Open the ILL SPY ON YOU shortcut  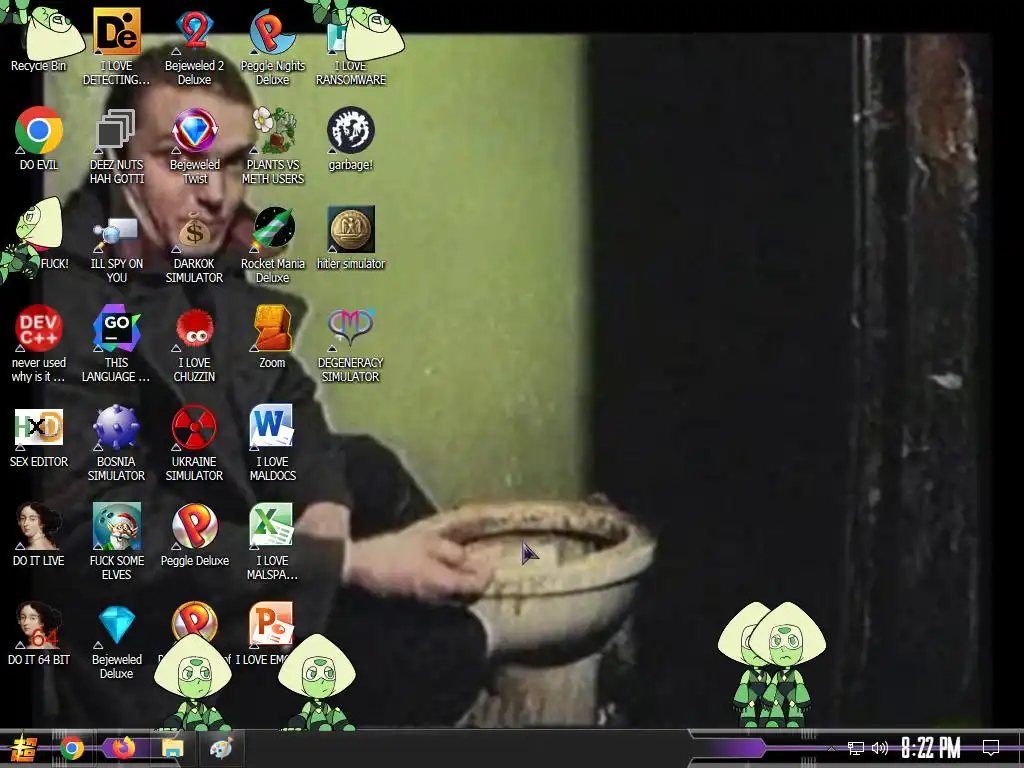point(116,247)
